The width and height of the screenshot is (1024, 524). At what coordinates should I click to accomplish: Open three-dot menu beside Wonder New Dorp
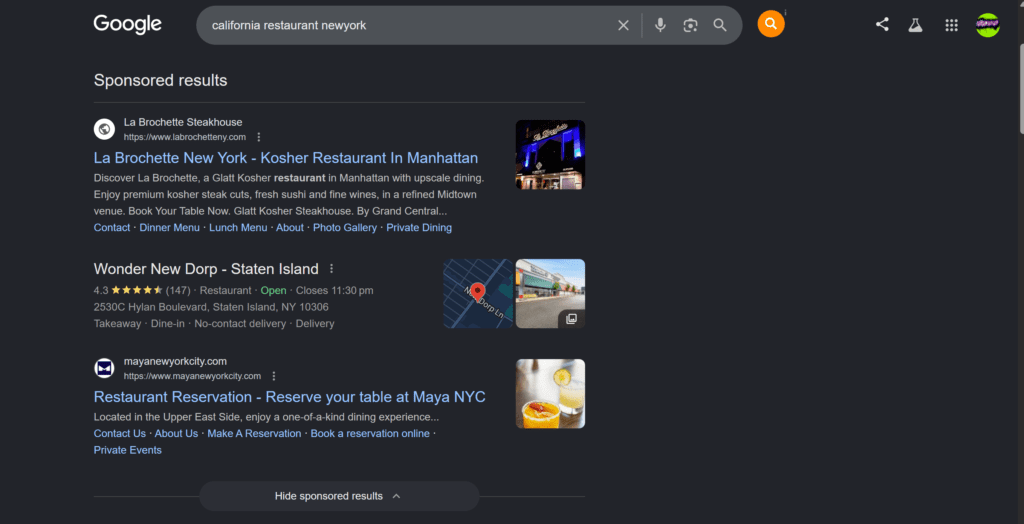(331, 269)
